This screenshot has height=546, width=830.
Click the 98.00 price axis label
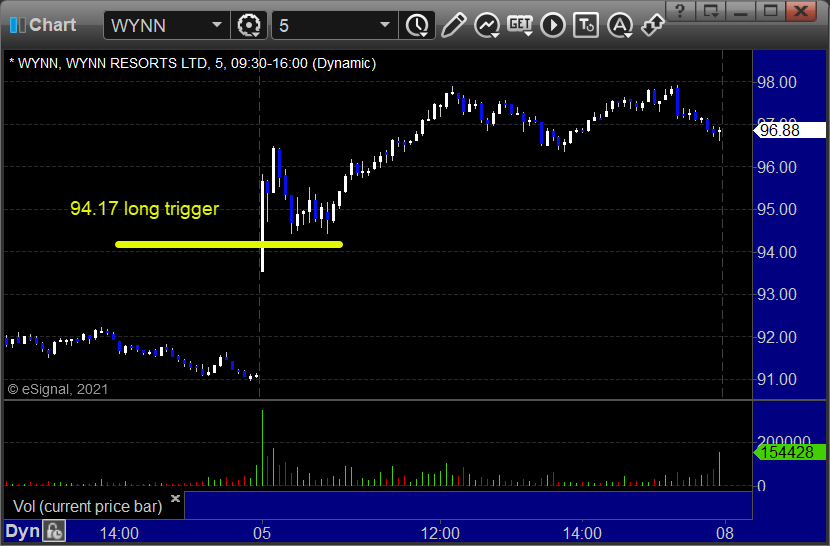click(x=777, y=83)
